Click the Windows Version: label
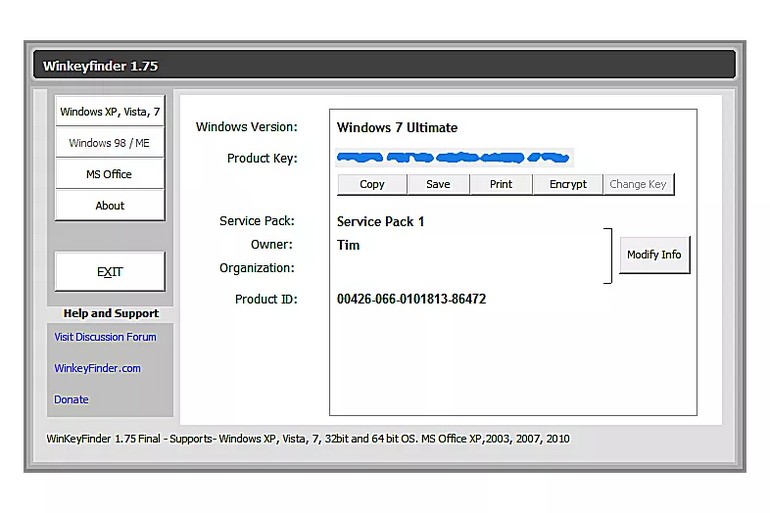This screenshot has height=513, width=770. (247, 127)
